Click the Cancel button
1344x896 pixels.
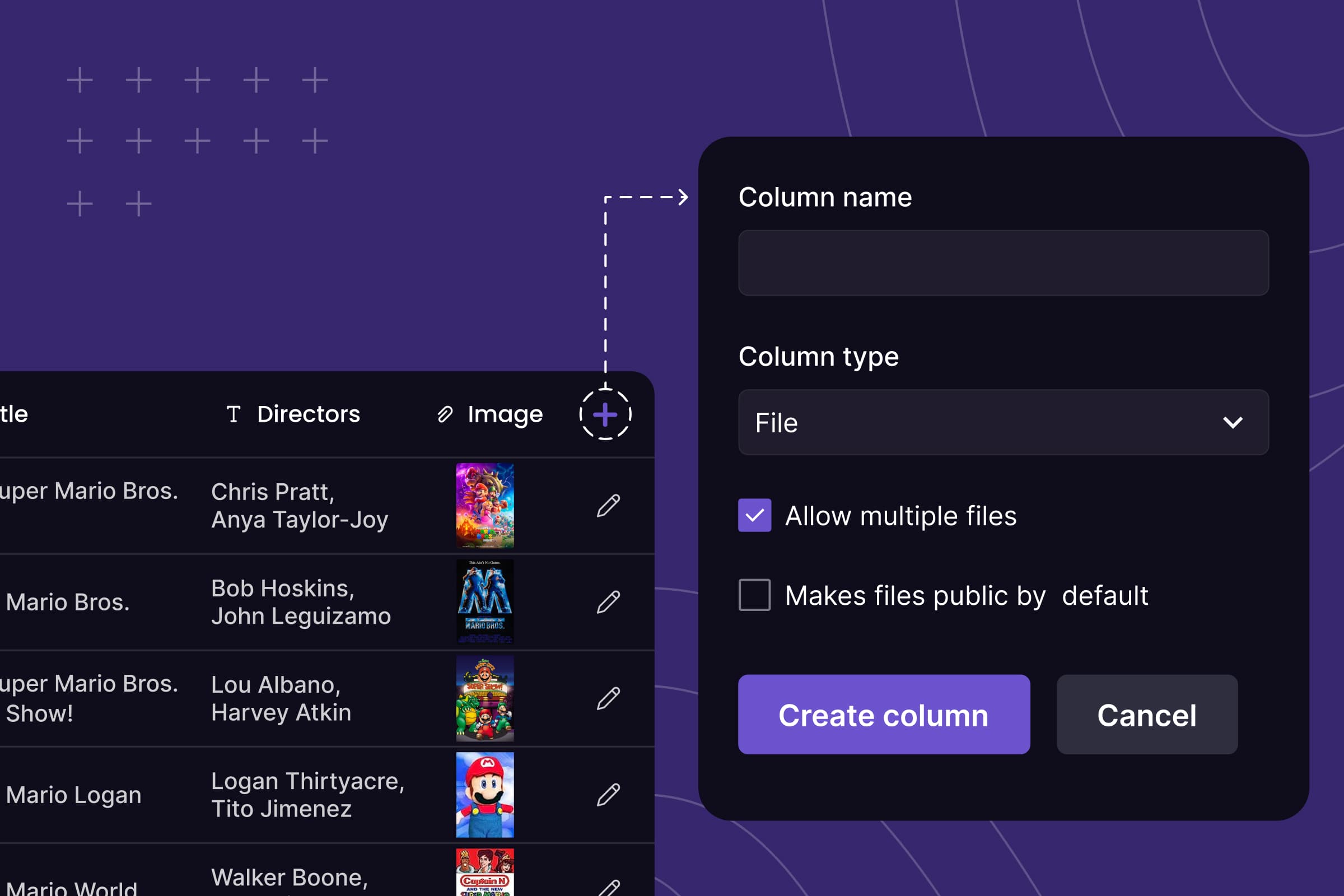pyautogui.click(x=1147, y=715)
